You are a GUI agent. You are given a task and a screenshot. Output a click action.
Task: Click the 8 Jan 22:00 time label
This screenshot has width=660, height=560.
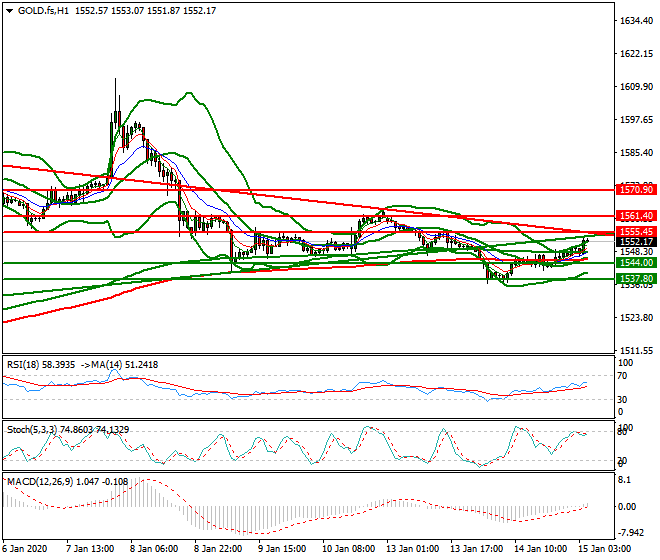point(218,549)
